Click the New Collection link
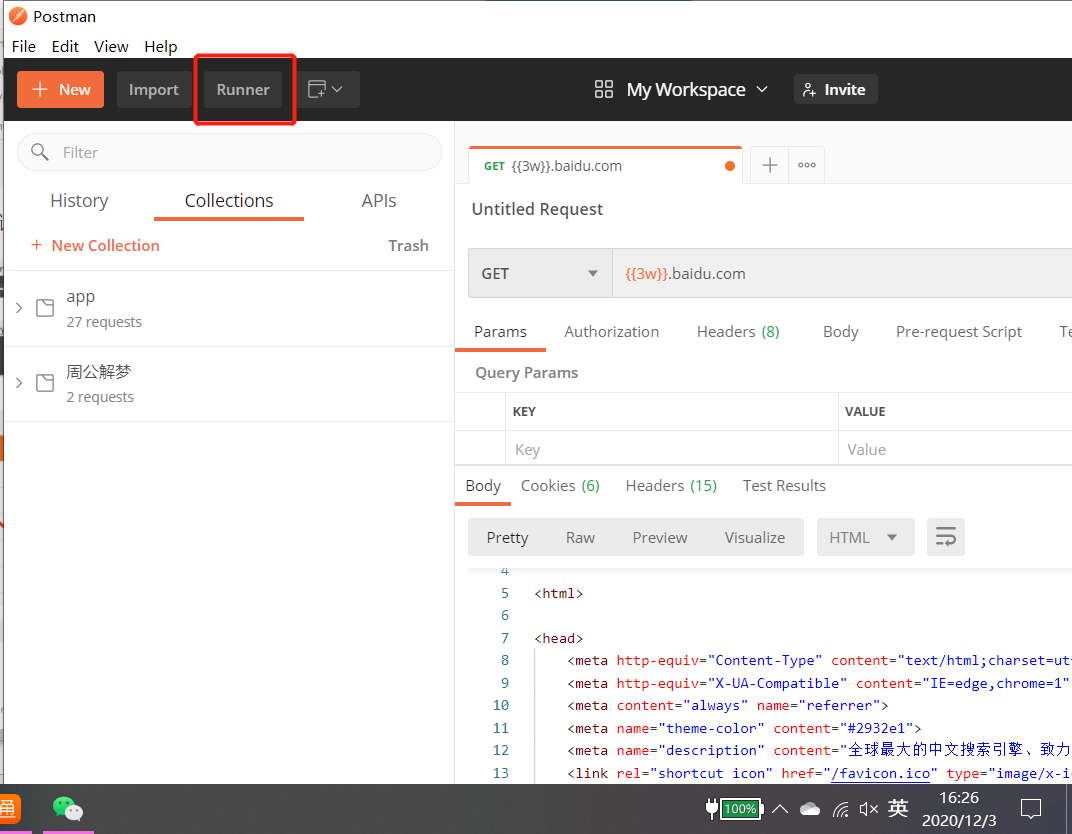1072x834 pixels. pyautogui.click(x=95, y=245)
